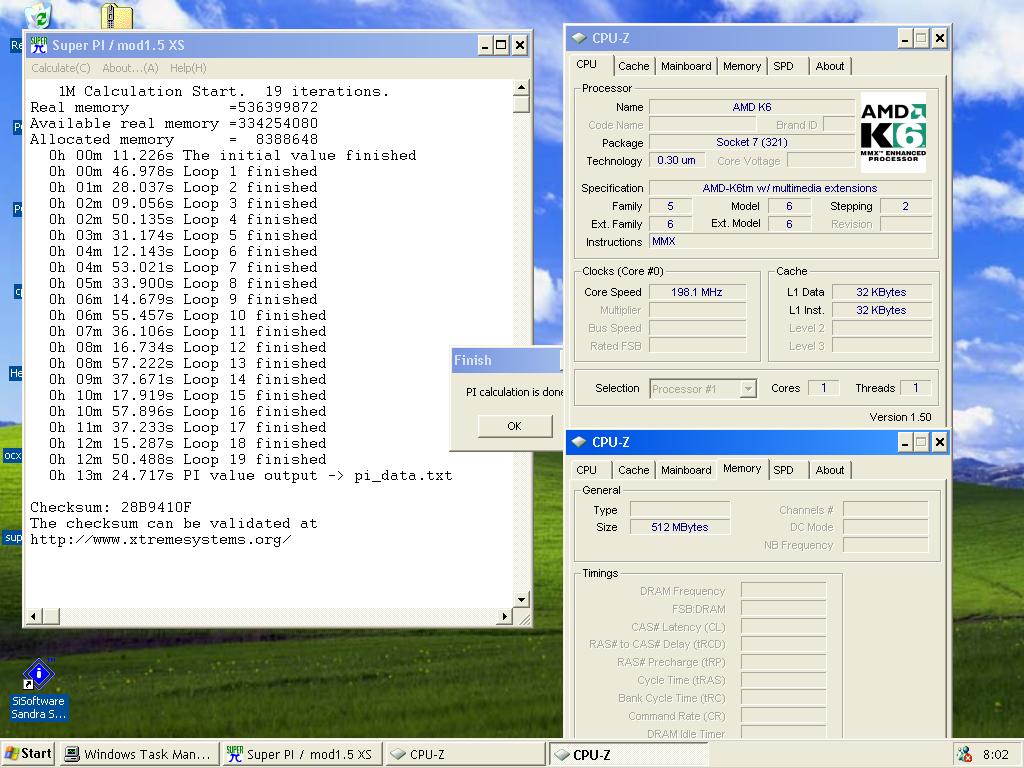Open About tab in upper CPU-Z
The width and height of the screenshot is (1024, 768).
pyautogui.click(x=829, y=66)
